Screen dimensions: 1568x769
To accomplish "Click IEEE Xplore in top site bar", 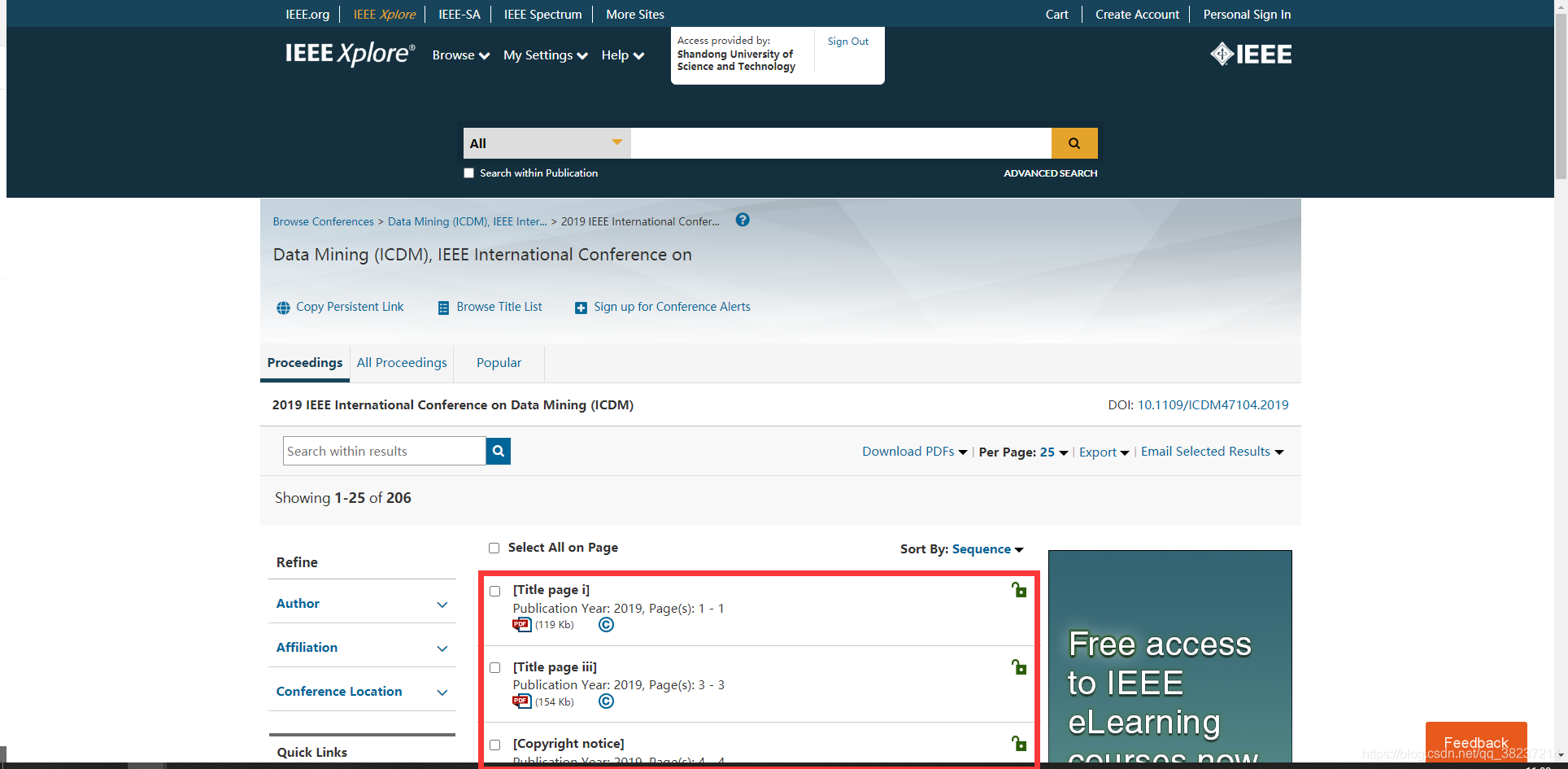I will pyautogui.click(x=384, y=15).
